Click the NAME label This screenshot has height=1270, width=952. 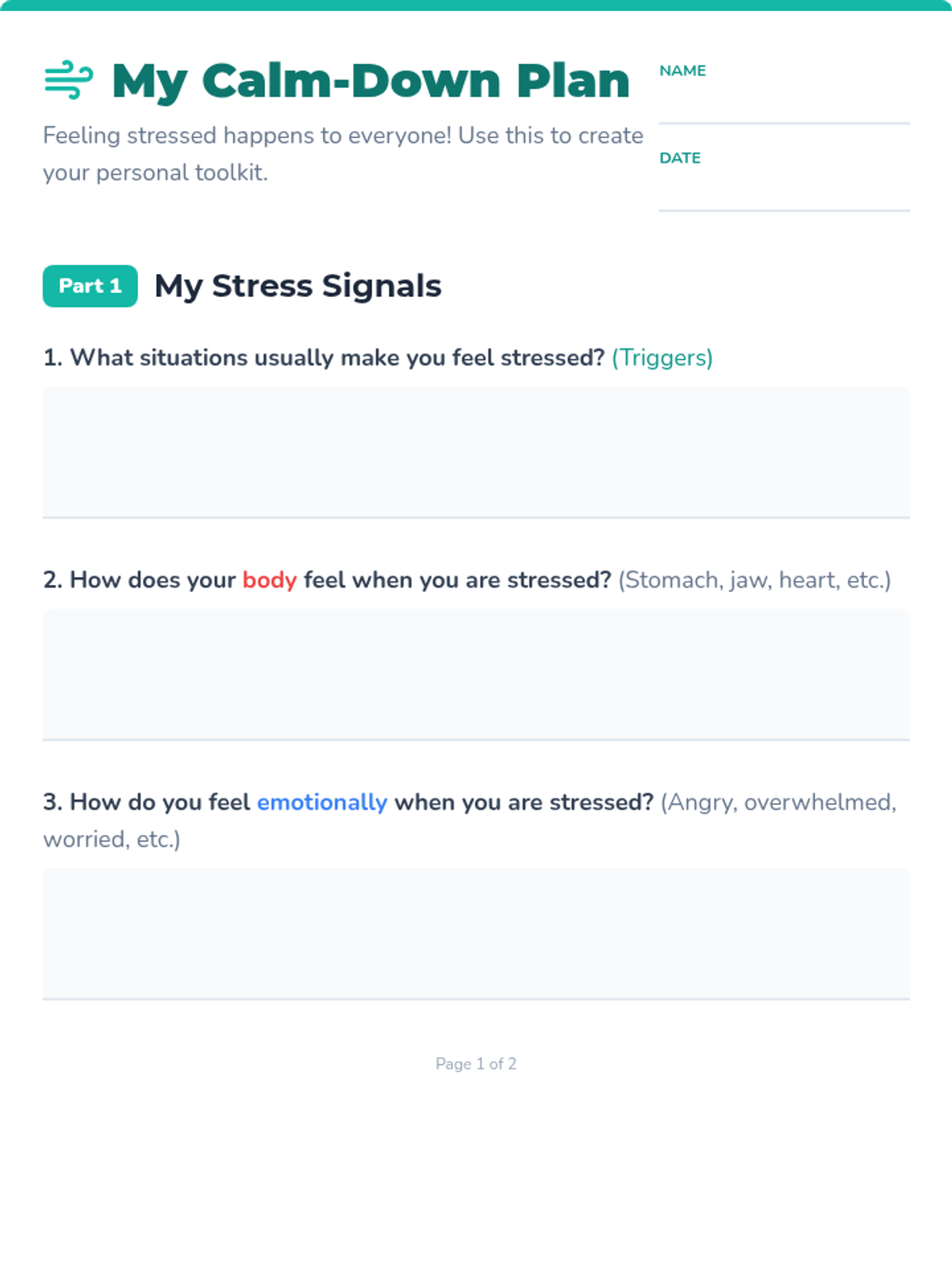pyautogui.click(x=682, y=71)
